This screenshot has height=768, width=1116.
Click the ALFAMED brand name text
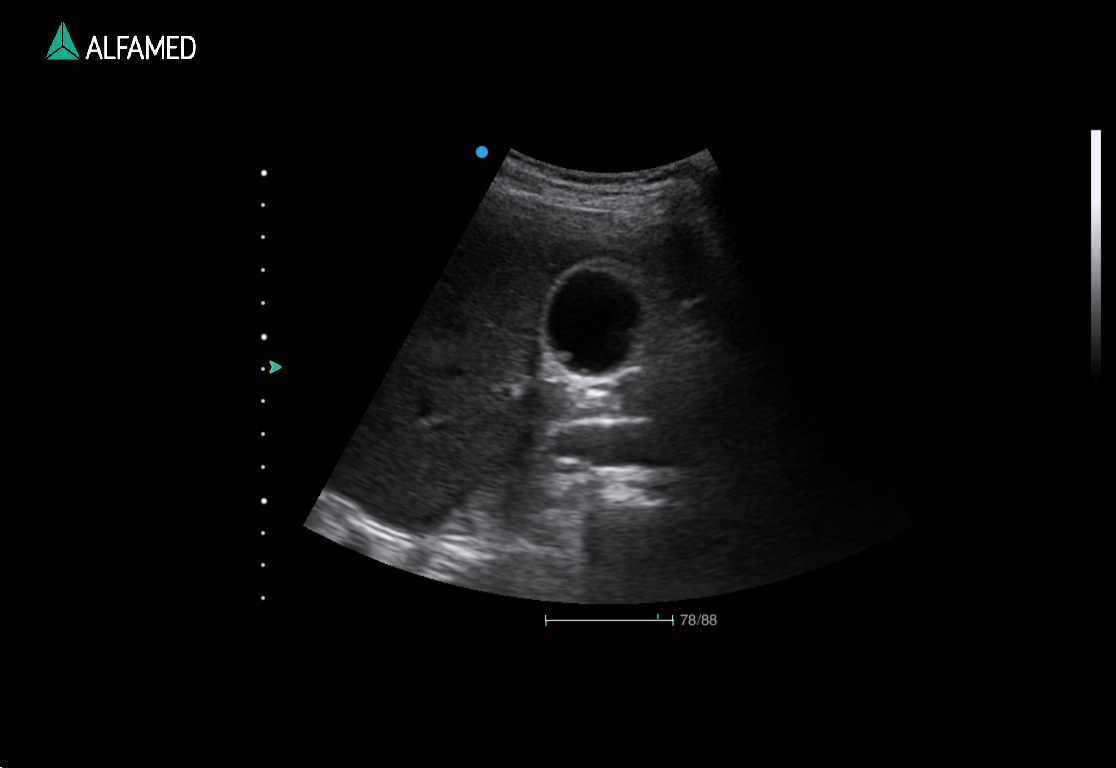tap(140, 47)
